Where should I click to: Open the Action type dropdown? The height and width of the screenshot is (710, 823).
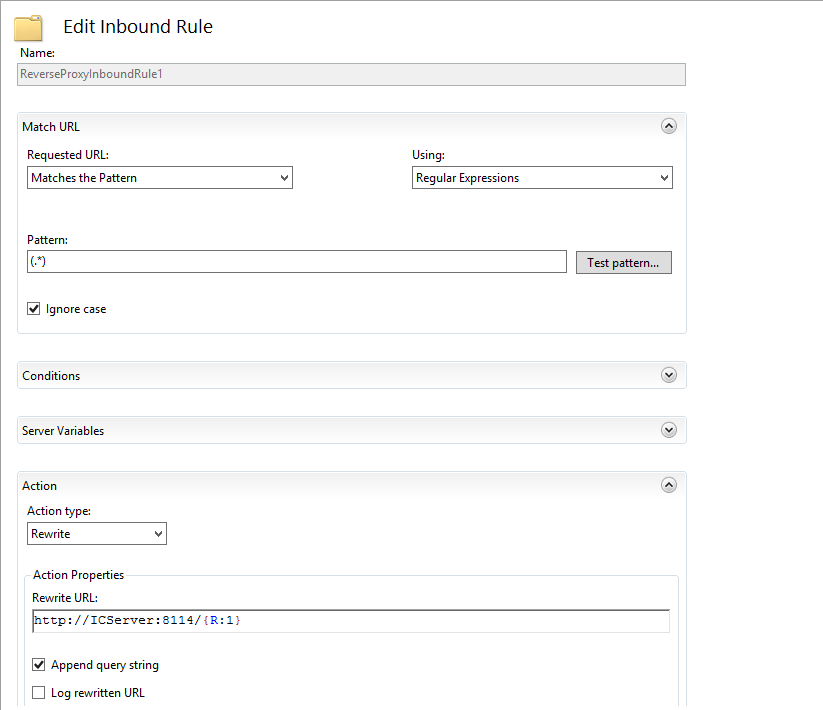click(97, 534)
